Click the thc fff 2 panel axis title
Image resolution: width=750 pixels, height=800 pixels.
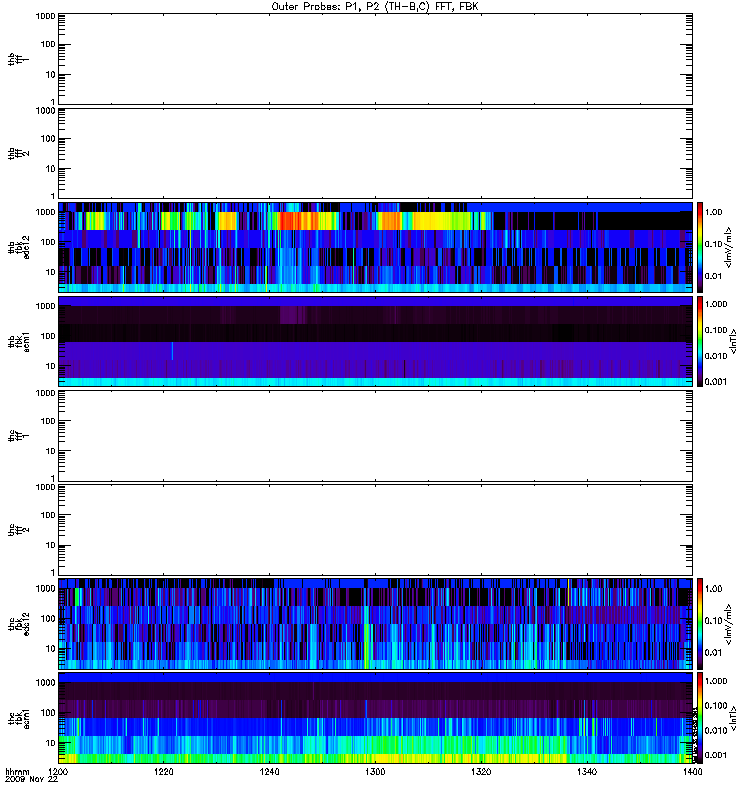[18, 530]
